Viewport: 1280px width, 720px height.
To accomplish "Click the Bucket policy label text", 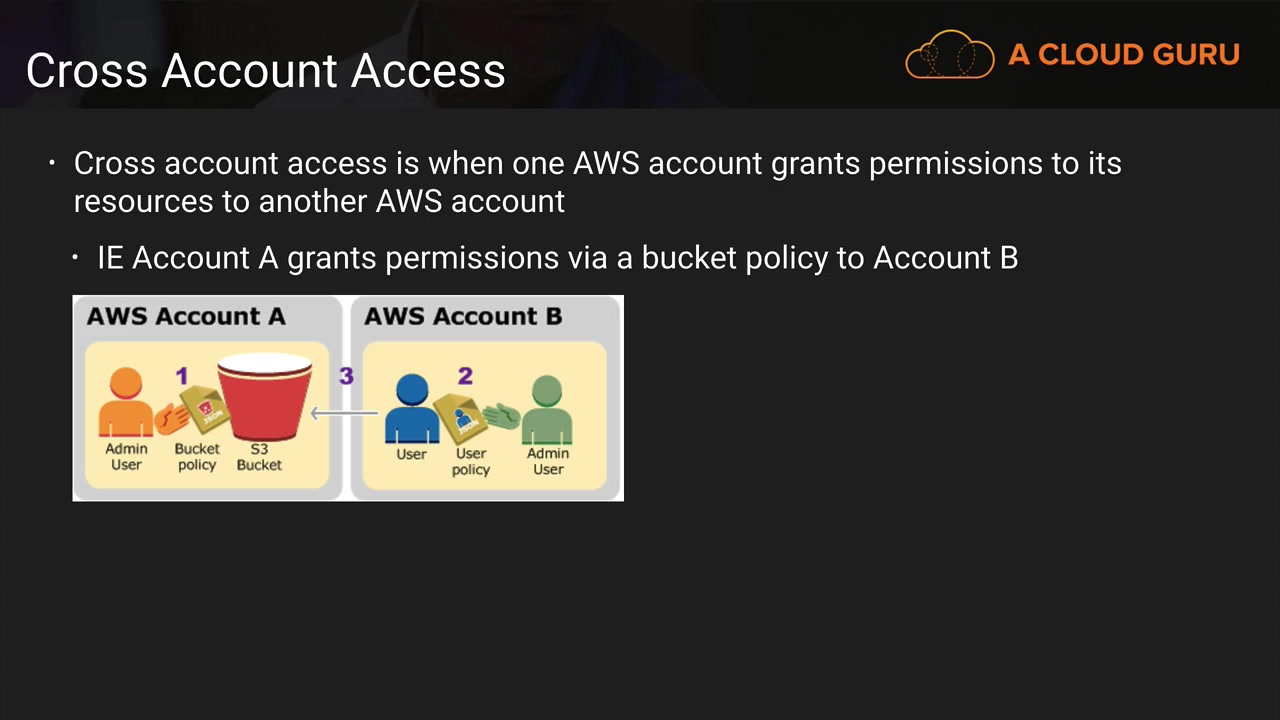I will [x=197, y=457].
